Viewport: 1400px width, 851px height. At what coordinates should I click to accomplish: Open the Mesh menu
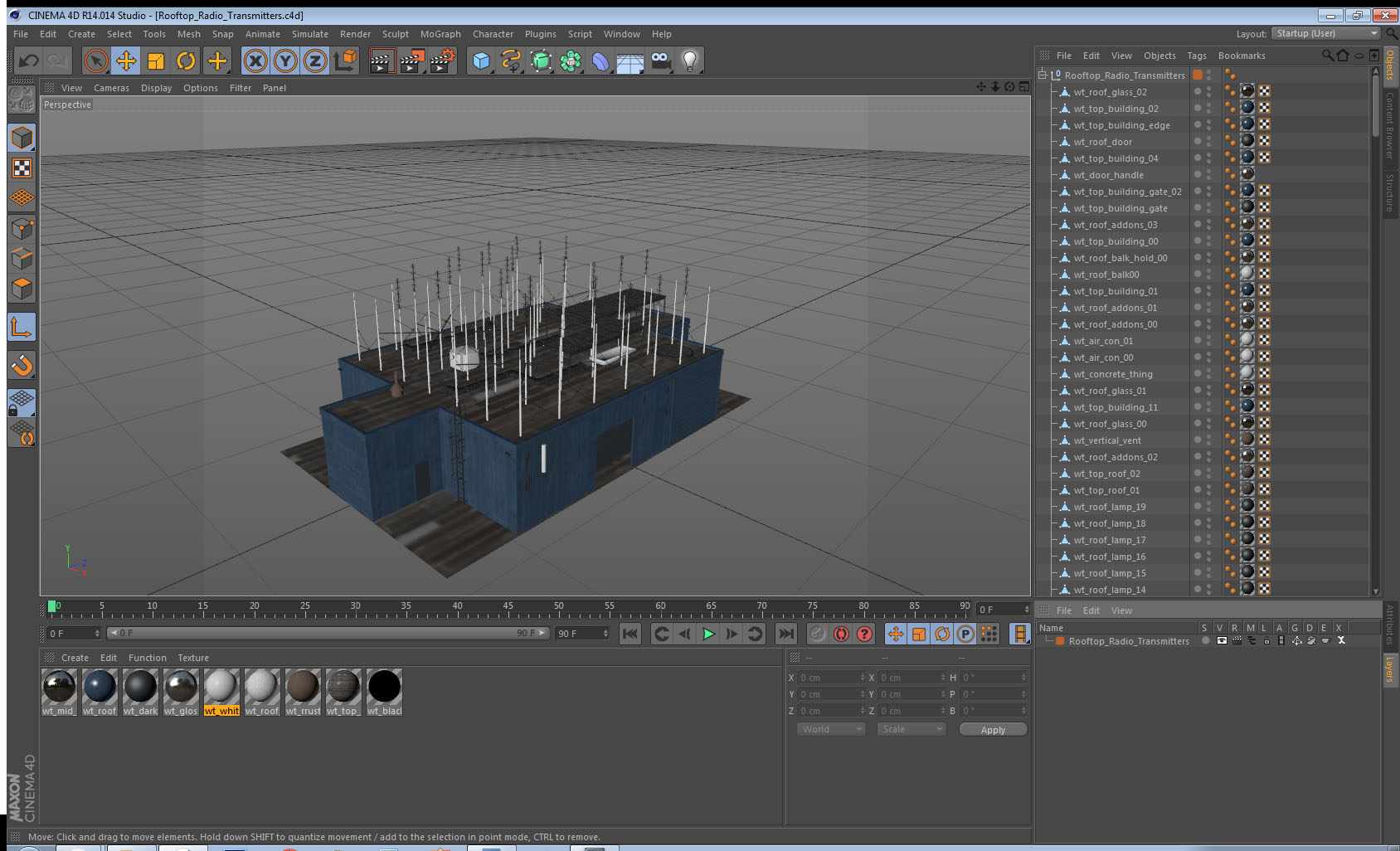pyautogui.click(x=188, y=34)
